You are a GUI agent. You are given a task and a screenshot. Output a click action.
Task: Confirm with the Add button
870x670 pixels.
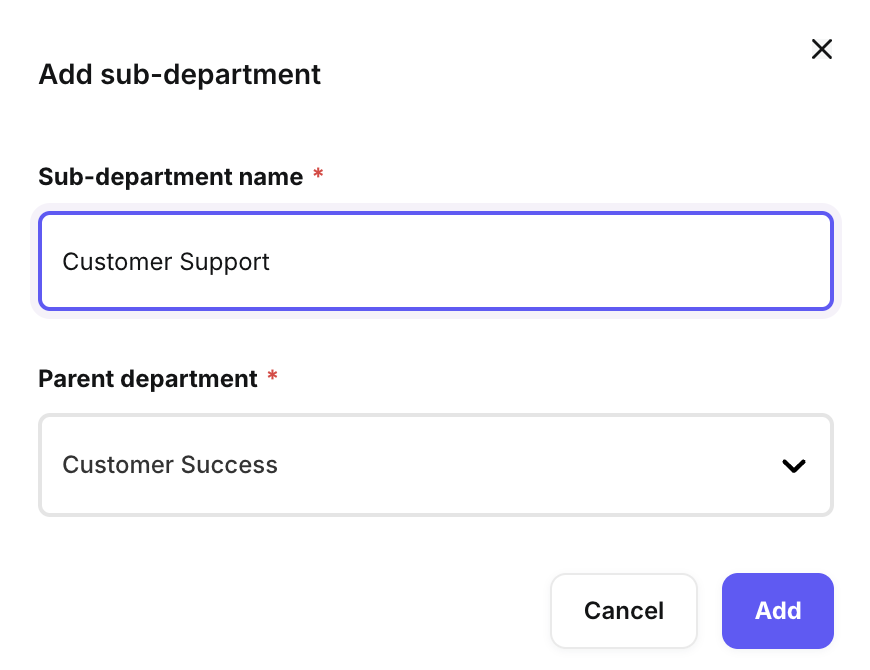click(777, 610)
